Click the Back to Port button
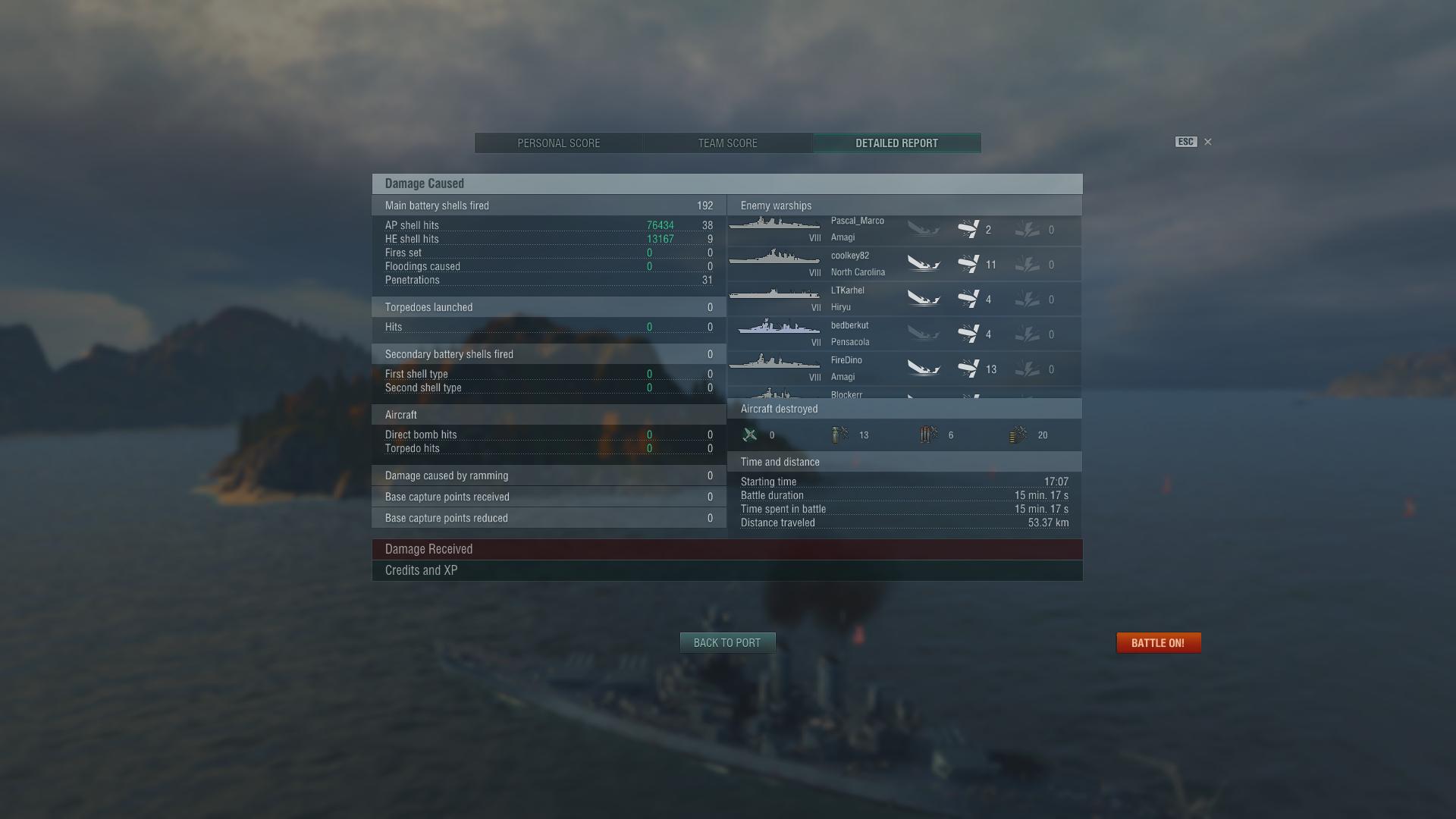The height and width of the screenshot is (819, 1456). click(x=727, y=642)
